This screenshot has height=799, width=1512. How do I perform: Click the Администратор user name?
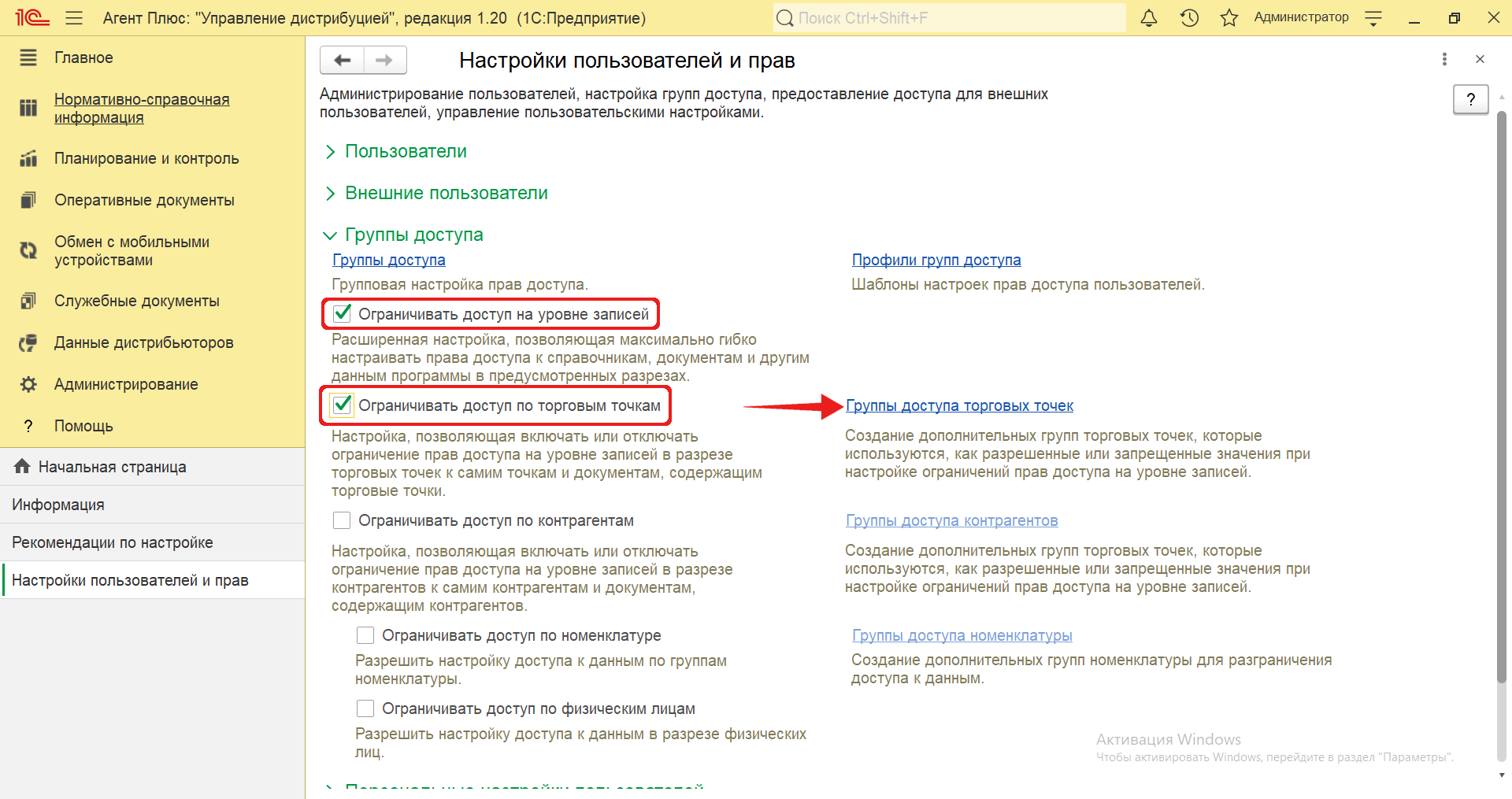coord(1301,17)
